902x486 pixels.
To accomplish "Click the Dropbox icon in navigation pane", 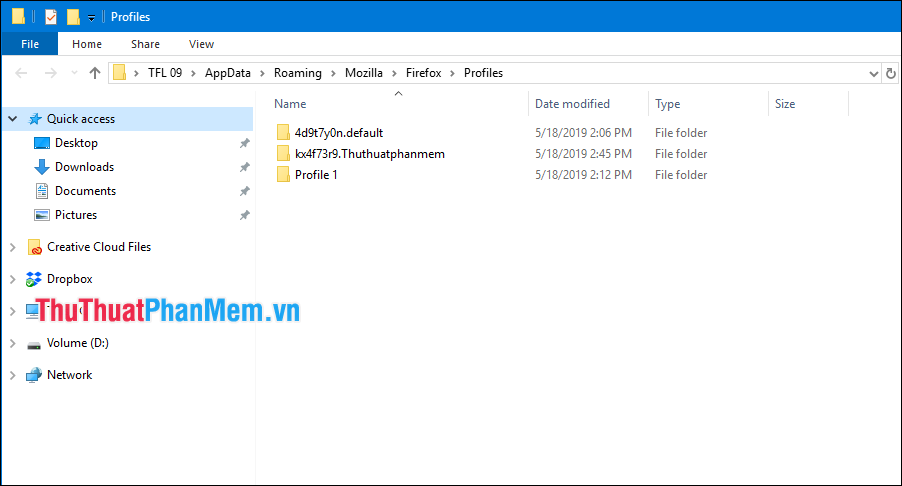I will pos(34,279).
